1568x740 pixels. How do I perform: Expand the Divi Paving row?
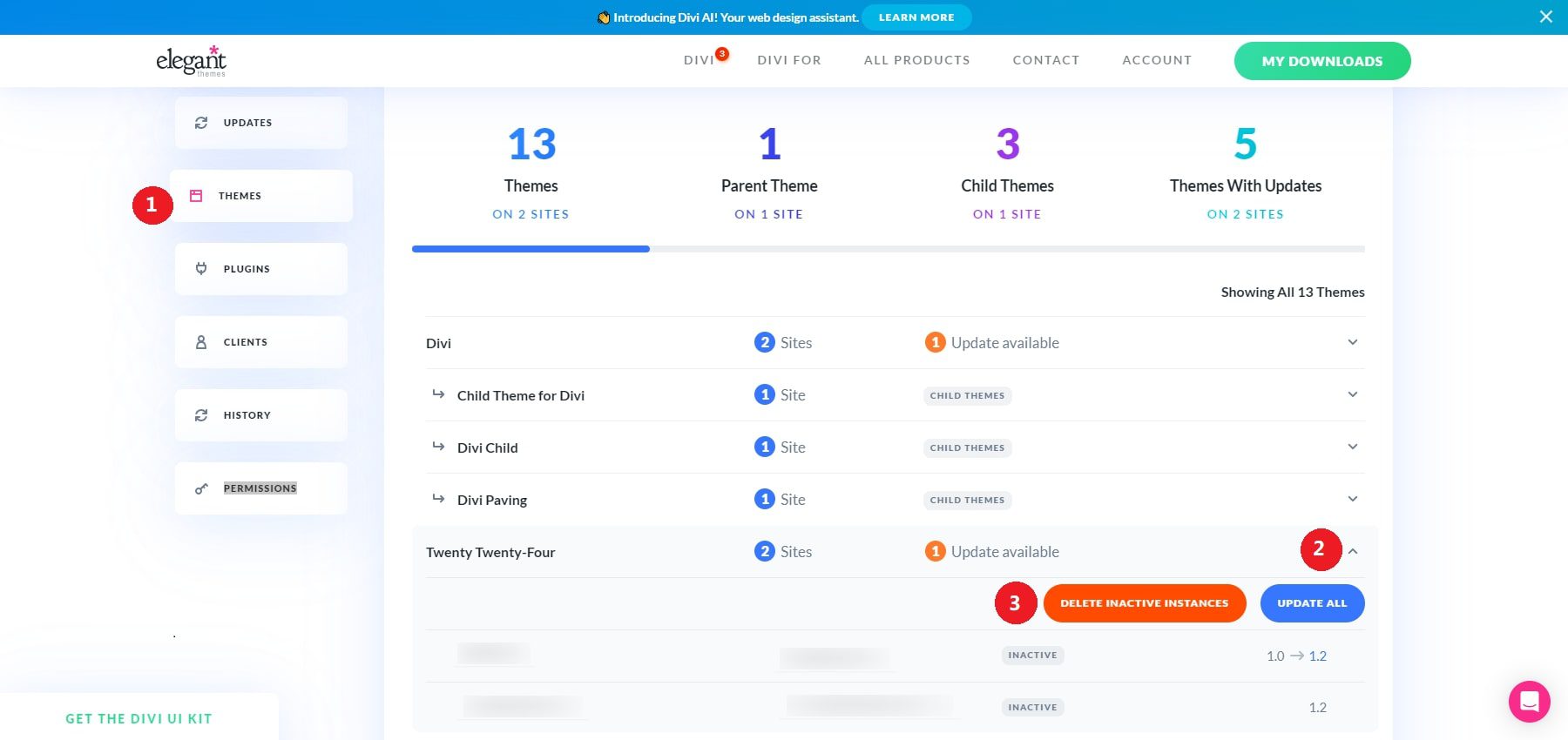1353,499
